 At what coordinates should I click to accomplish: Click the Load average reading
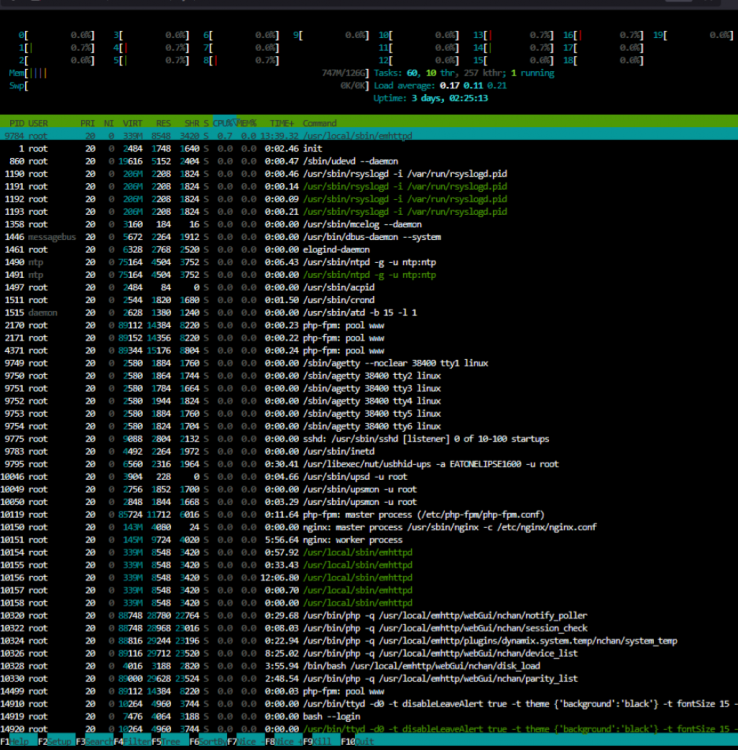tap(440, 86)
